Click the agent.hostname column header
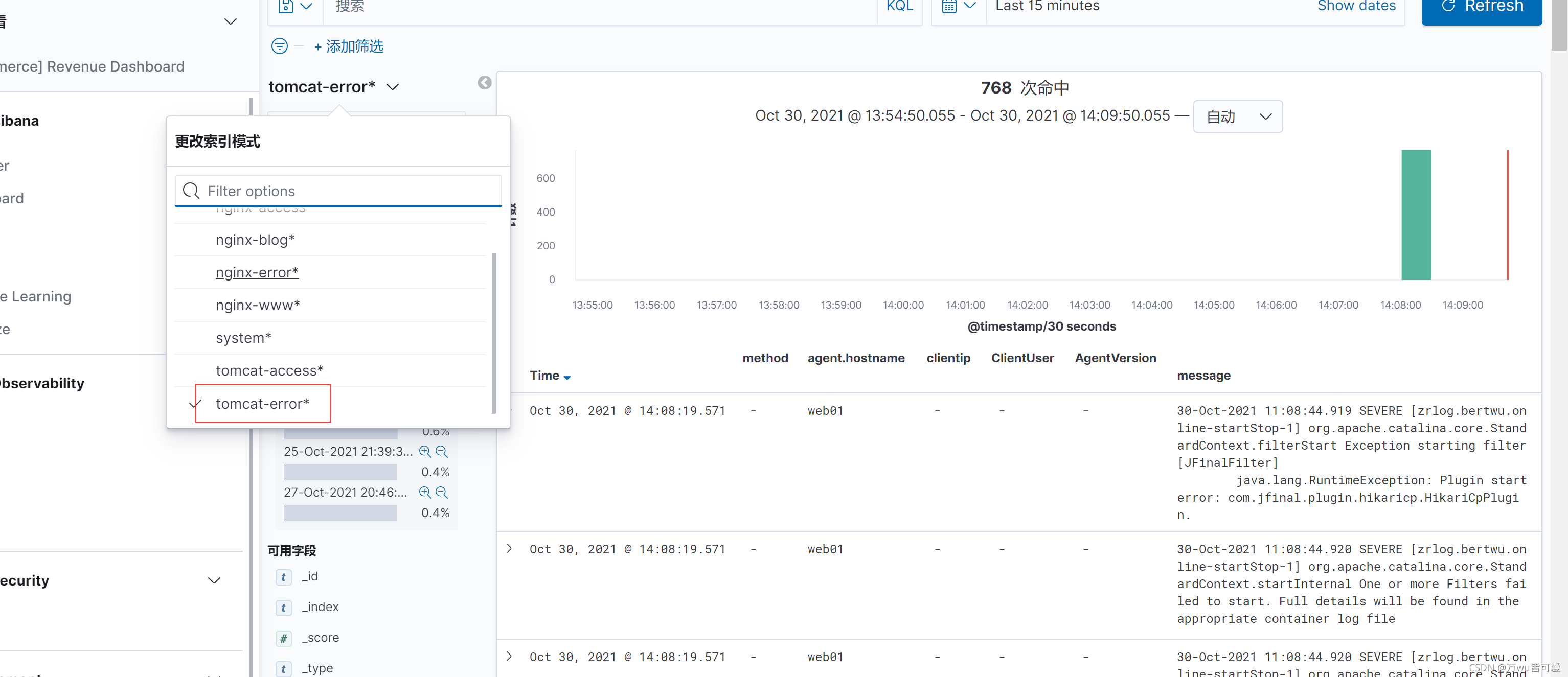The height and width of the screenshot is (677, 1568). click(x=856, y=358)
